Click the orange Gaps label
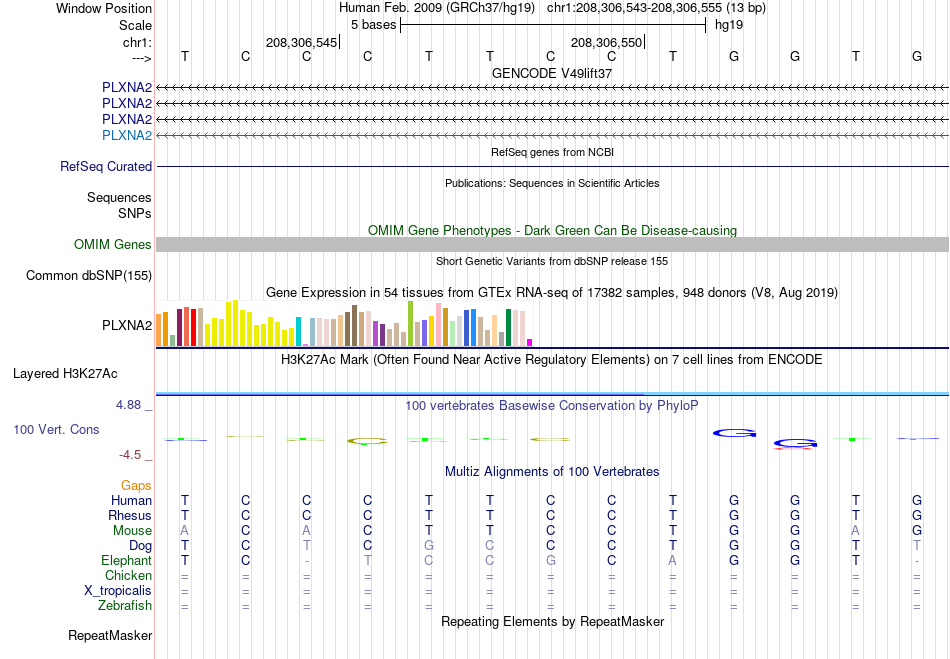This screenshot has width=950, height=659. pyautogui.click(x=136, y=486)
